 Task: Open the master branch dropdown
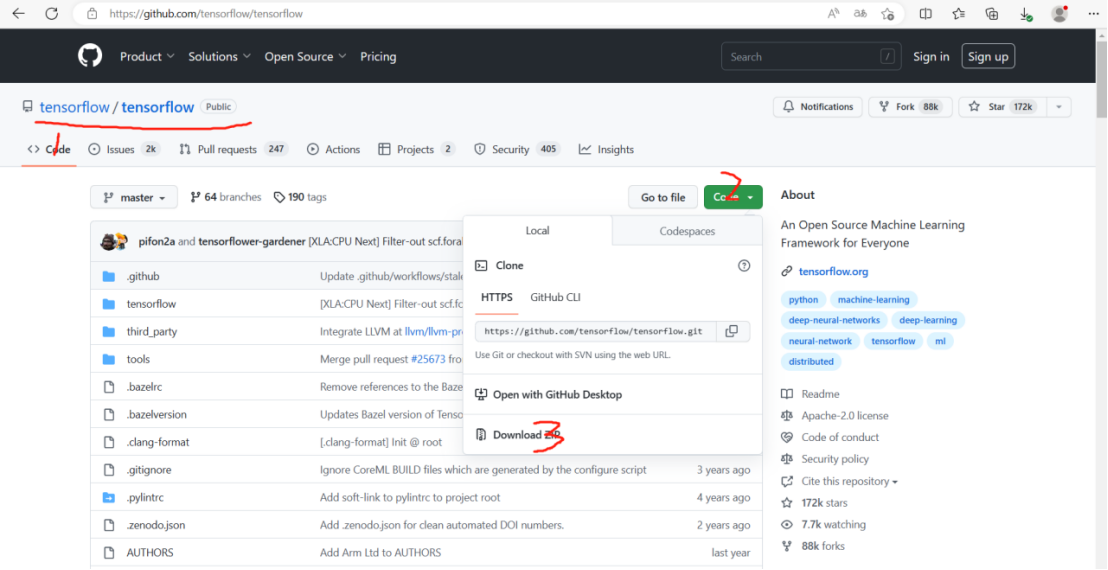[134, 198]
